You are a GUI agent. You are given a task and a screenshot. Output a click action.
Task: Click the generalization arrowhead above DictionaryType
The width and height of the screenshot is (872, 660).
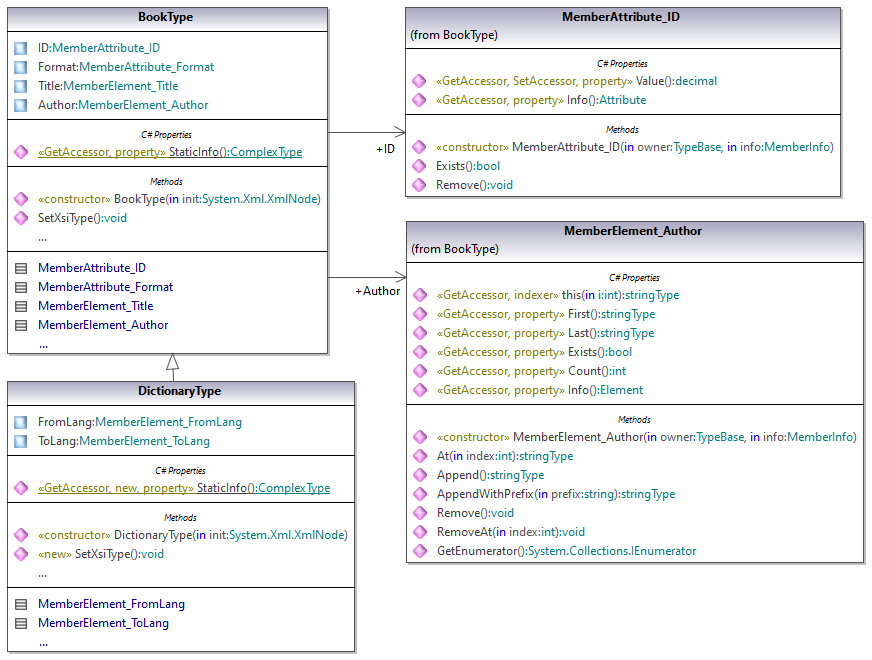point(172,362)
